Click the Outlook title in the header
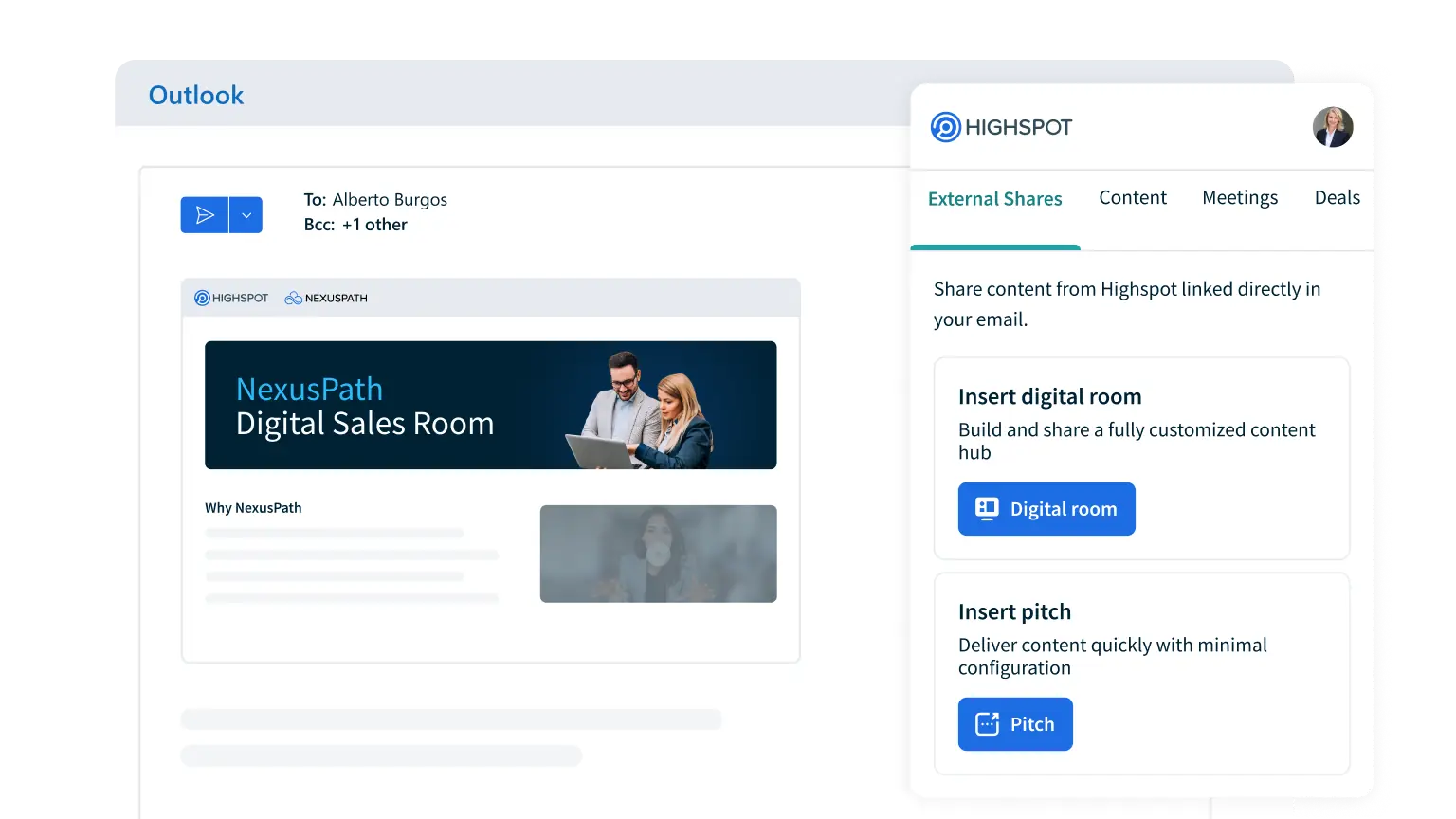 point(196,96)
